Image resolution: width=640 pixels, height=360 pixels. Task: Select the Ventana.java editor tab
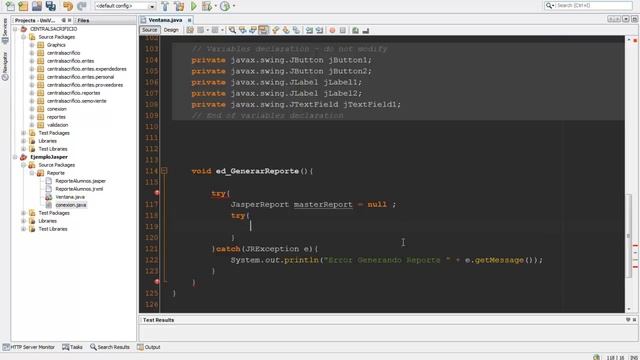(x=165, y=20)
